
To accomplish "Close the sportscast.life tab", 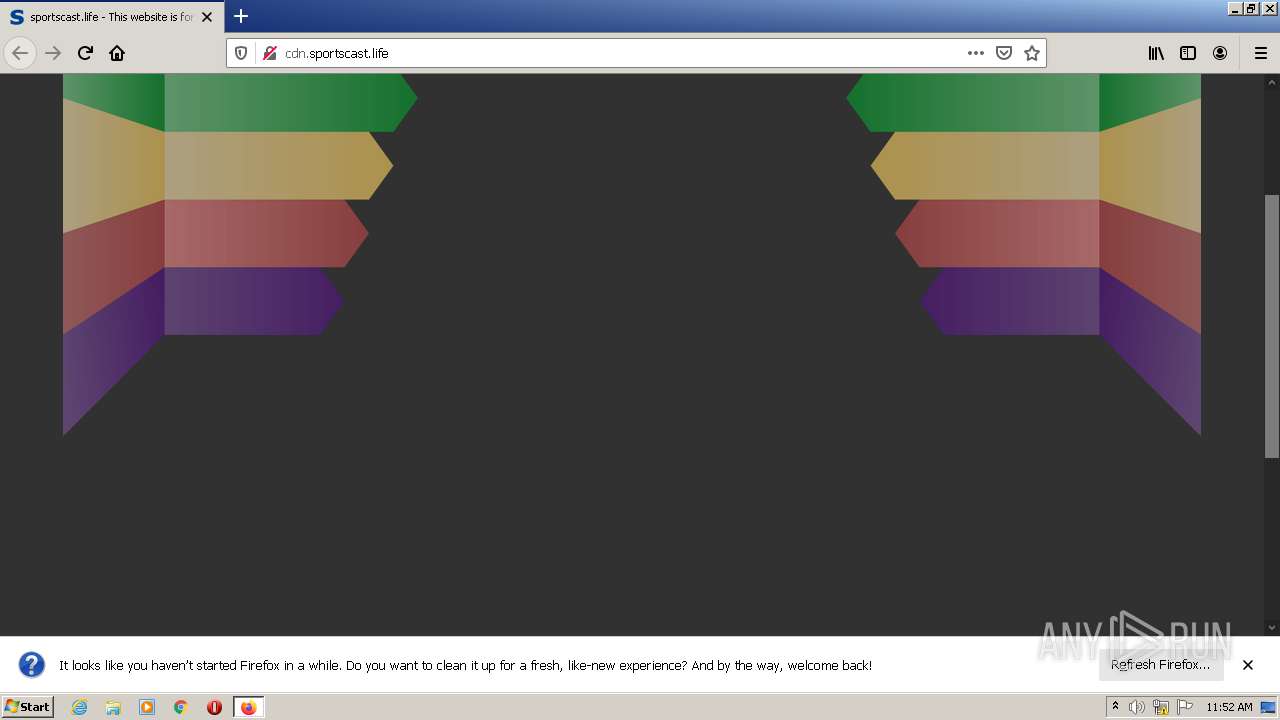I will (x=207, y=17).
